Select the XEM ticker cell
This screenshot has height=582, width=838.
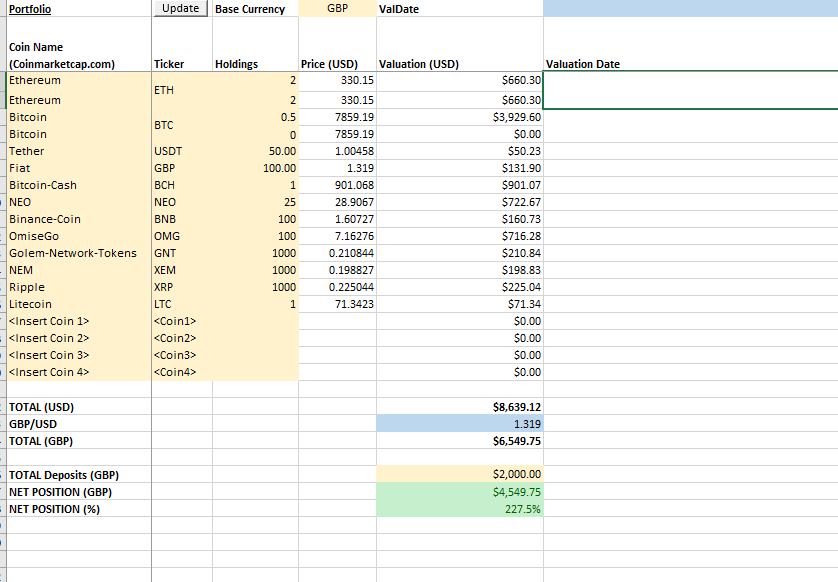[182, 270]
